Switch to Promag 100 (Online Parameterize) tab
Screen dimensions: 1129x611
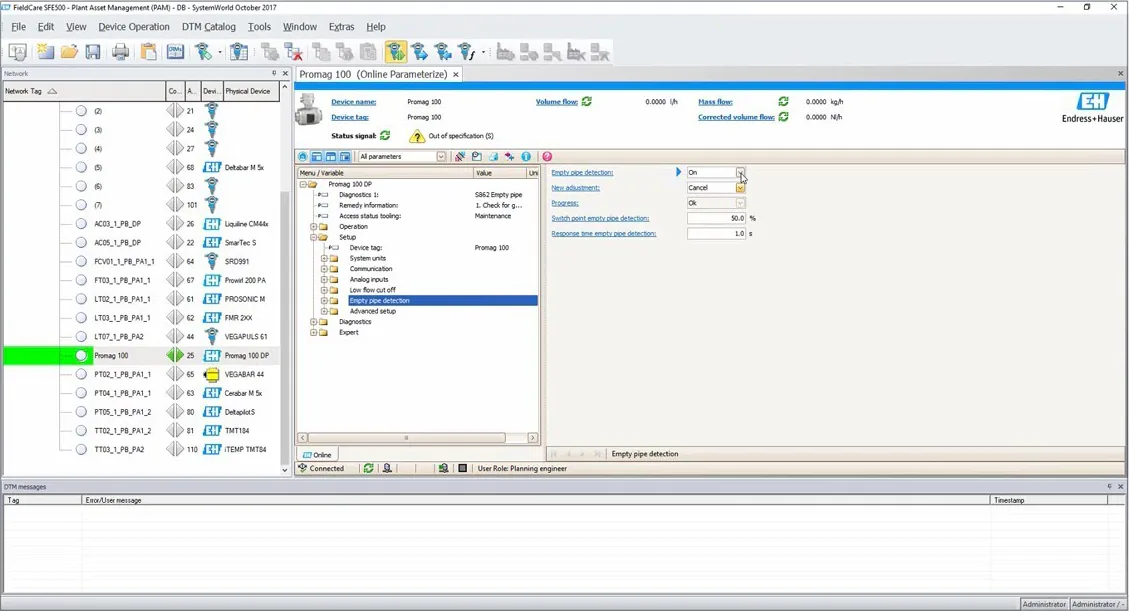point(373,74)
